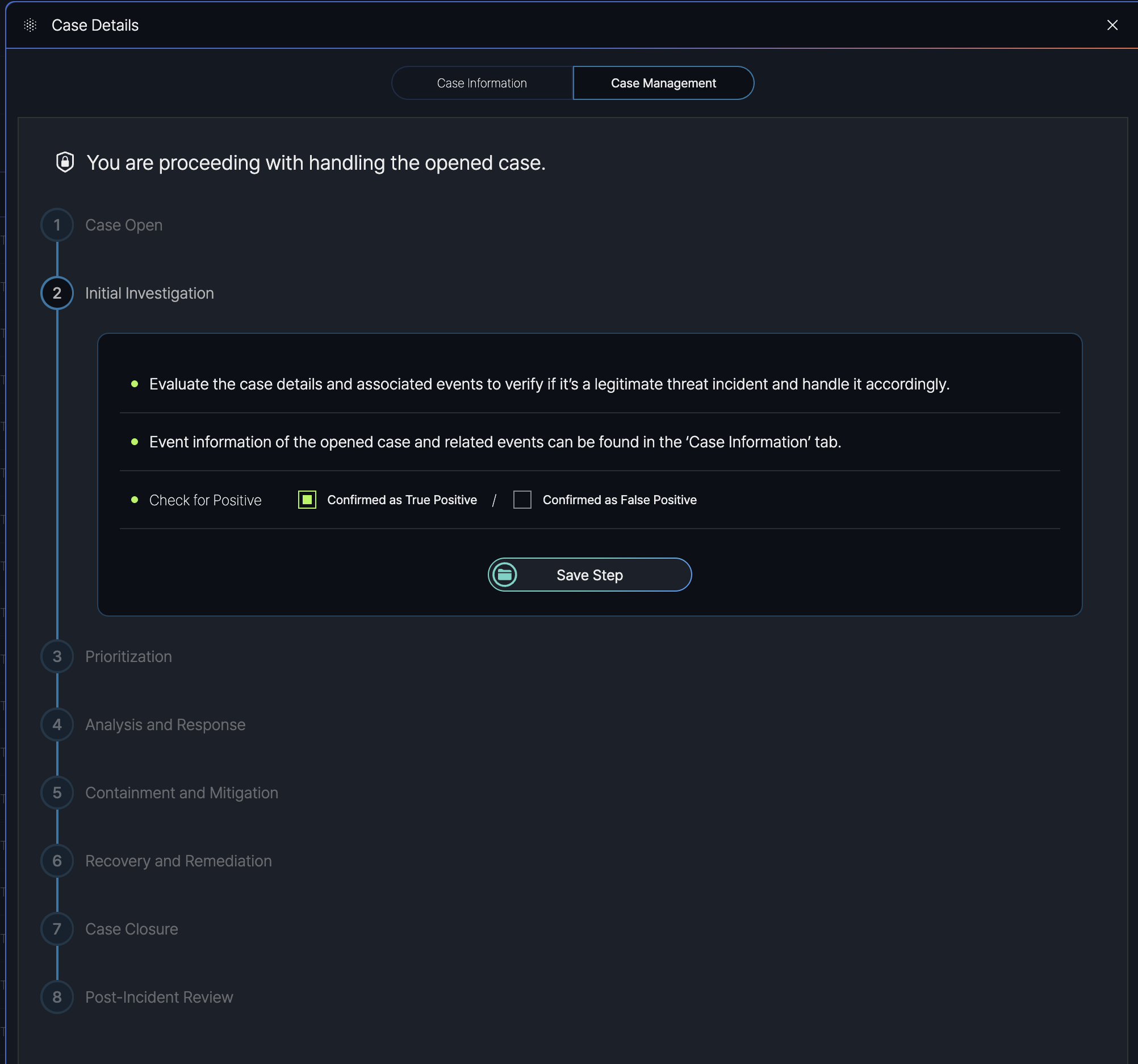Select step 4 Analysis and Response circle
Image resolution: width=1138 pixels, height=1064 pixels.
click(x=57, y=724)
